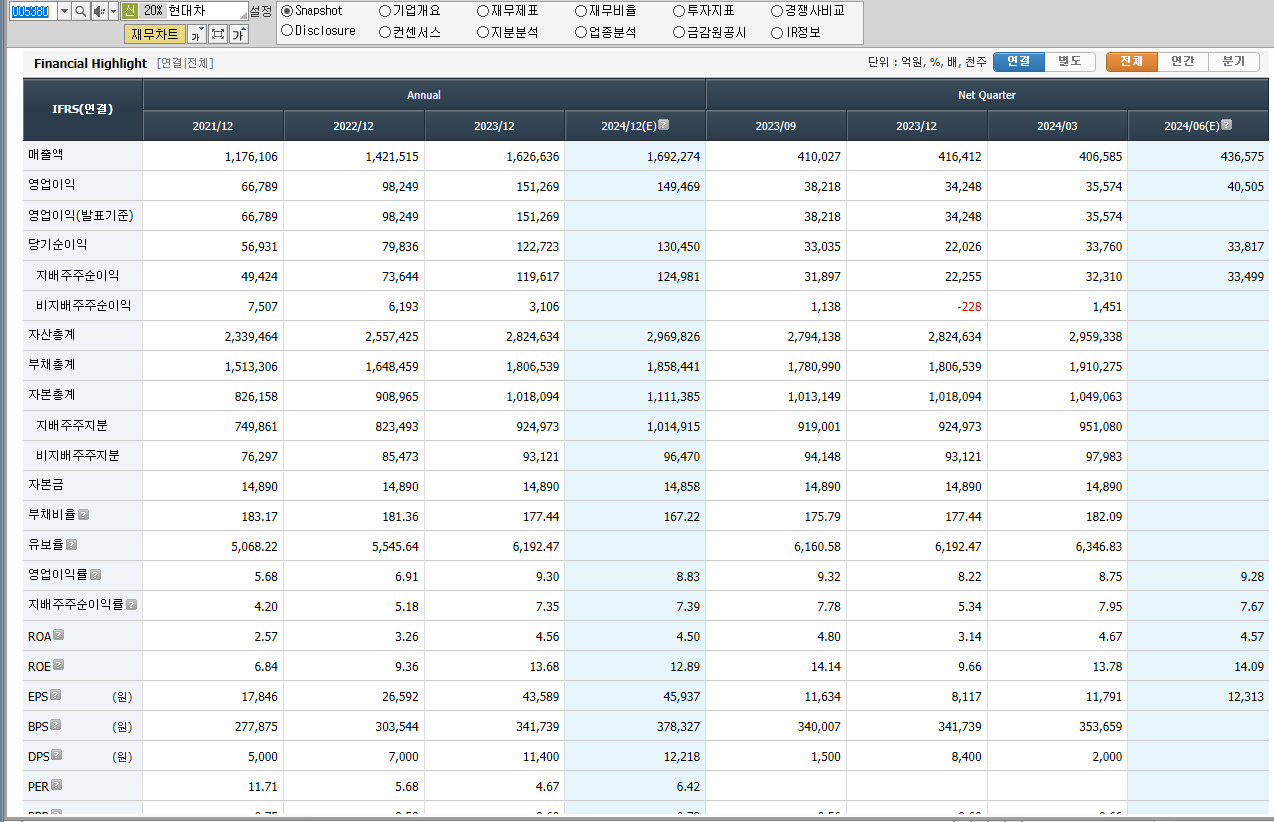Decrease font size with the small 가 icon

tap(196, 34)
